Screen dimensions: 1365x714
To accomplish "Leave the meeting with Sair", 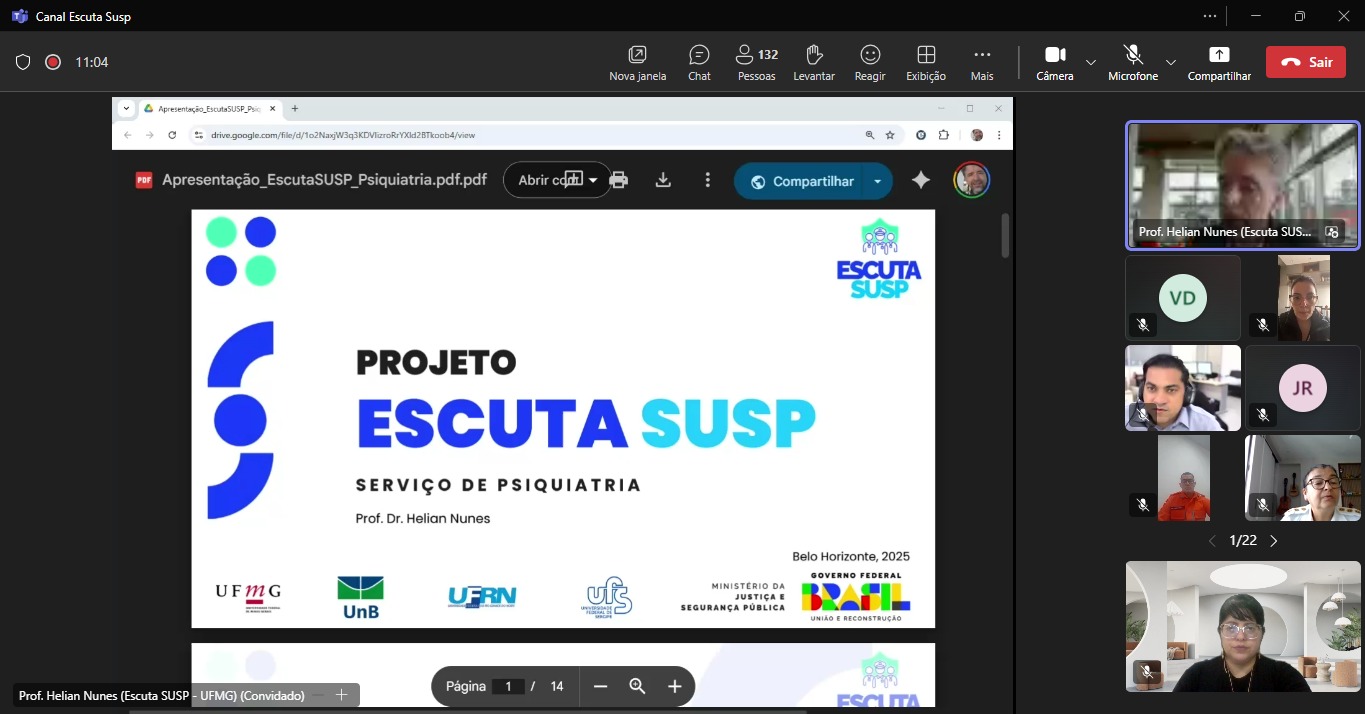I will tap(1306, 62).
